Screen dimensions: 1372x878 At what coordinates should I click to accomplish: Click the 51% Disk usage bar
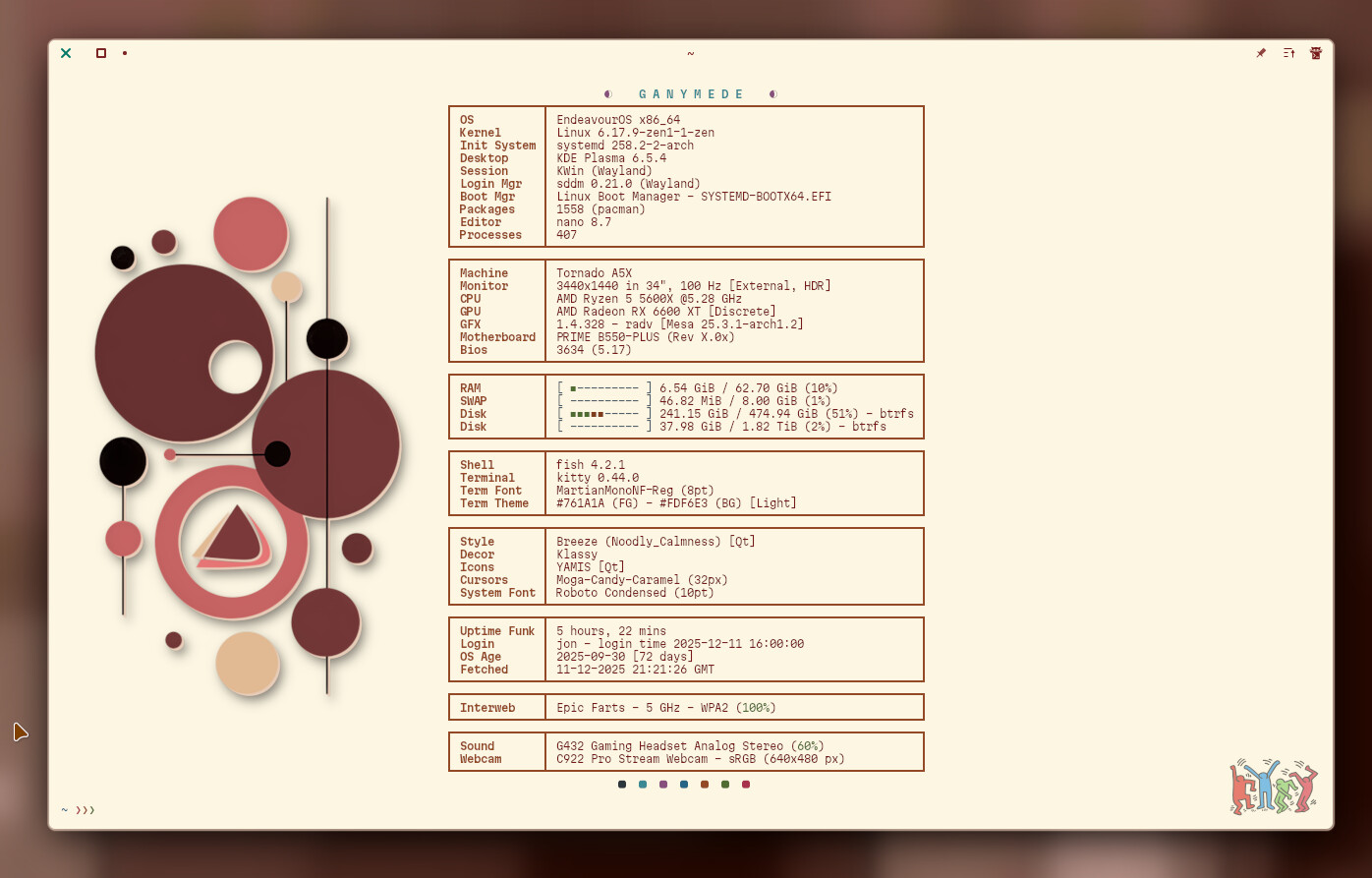pos(604,414)
